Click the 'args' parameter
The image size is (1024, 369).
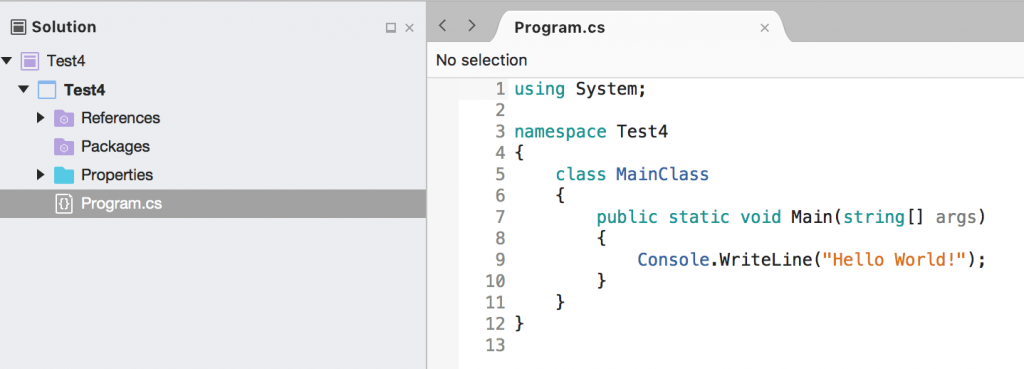[x=955, y=217]
